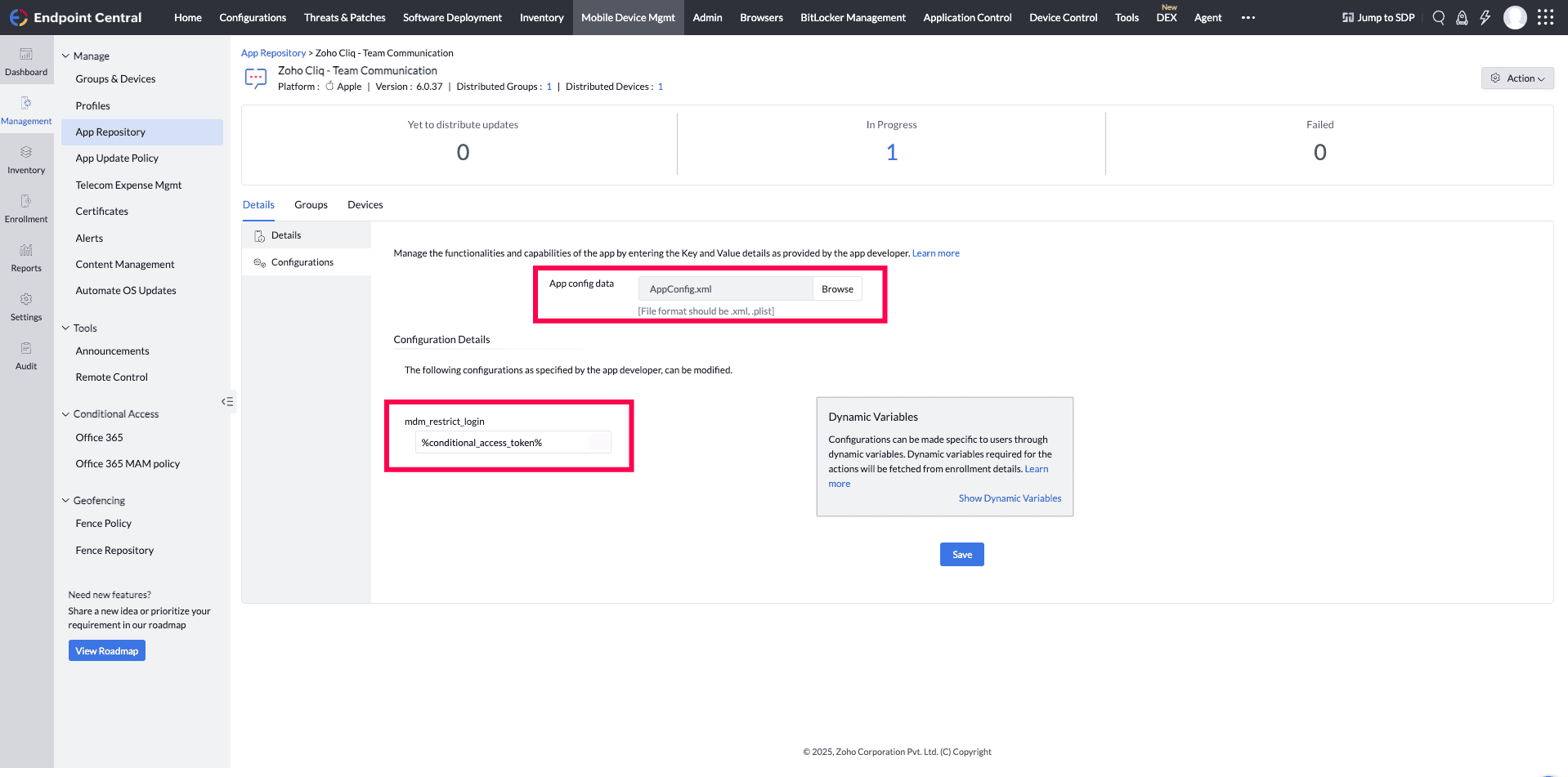This screenshot has width=1568, height=777.
Task: Open the Admin menu
Action: click(707, 17)
